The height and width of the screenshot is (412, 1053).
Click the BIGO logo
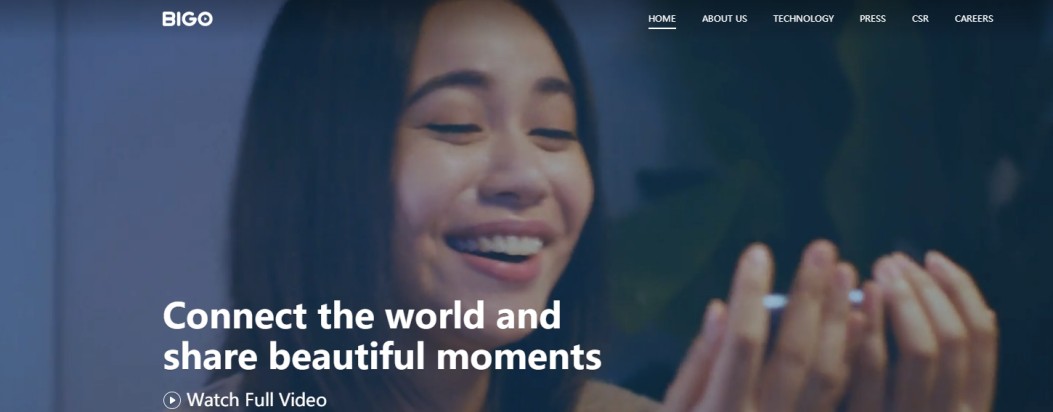187,19
